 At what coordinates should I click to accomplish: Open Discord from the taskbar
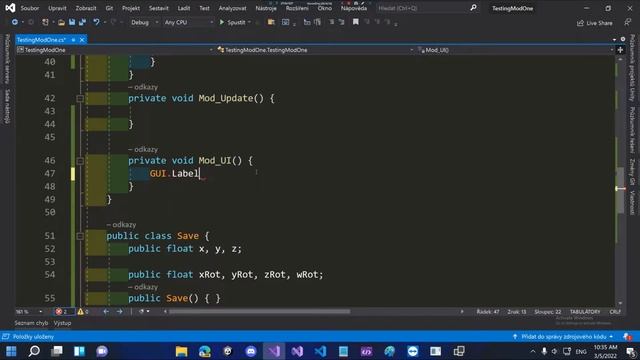(x=251, y=351)
